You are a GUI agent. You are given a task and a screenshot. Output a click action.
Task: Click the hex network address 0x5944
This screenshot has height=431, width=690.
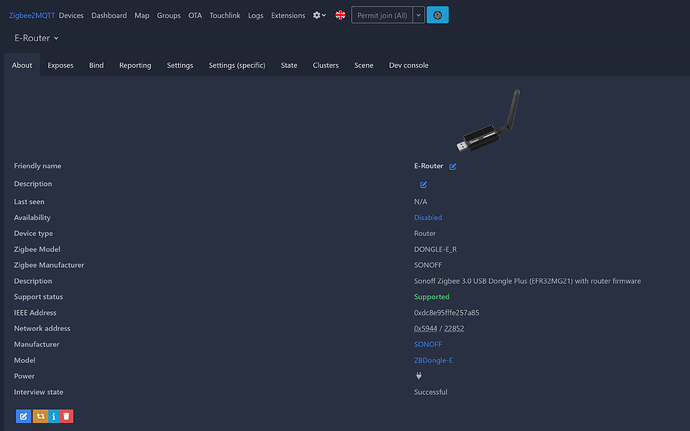pos(426,328)
